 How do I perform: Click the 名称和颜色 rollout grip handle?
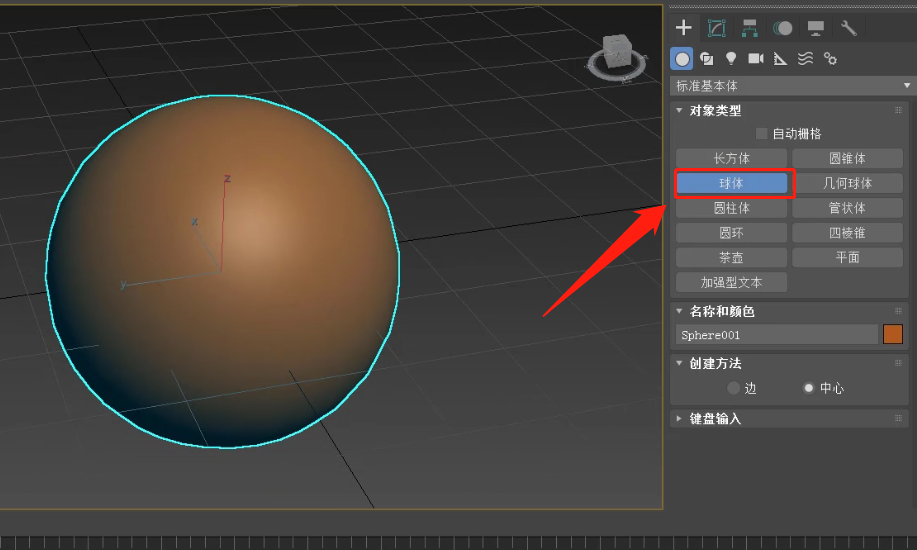898,311
